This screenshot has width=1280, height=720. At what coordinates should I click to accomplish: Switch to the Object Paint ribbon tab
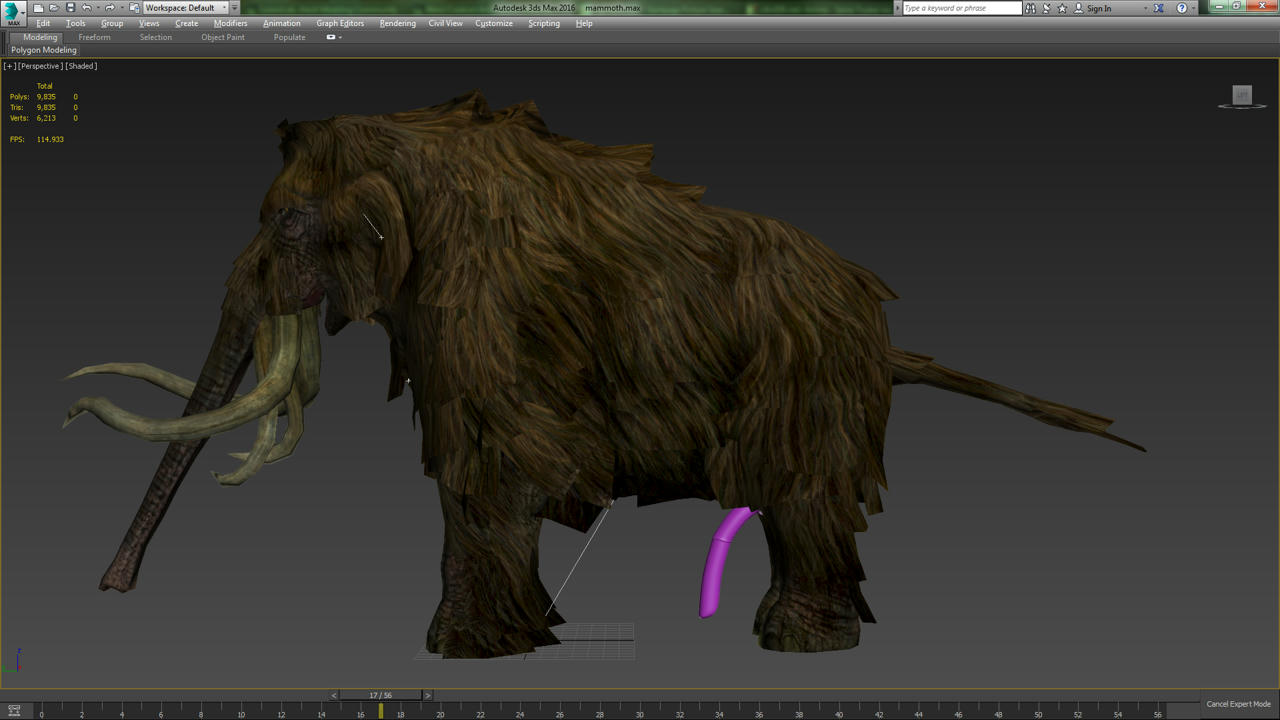(x=223, y=37)
